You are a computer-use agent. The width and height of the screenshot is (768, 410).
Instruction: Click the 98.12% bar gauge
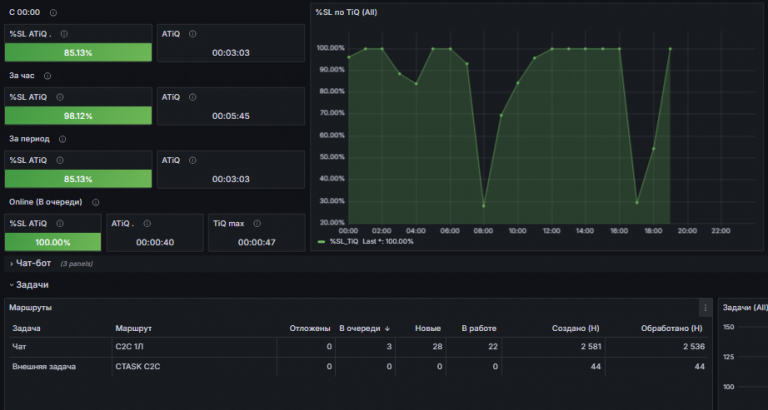pyautogui.click(x=78, y=116)
